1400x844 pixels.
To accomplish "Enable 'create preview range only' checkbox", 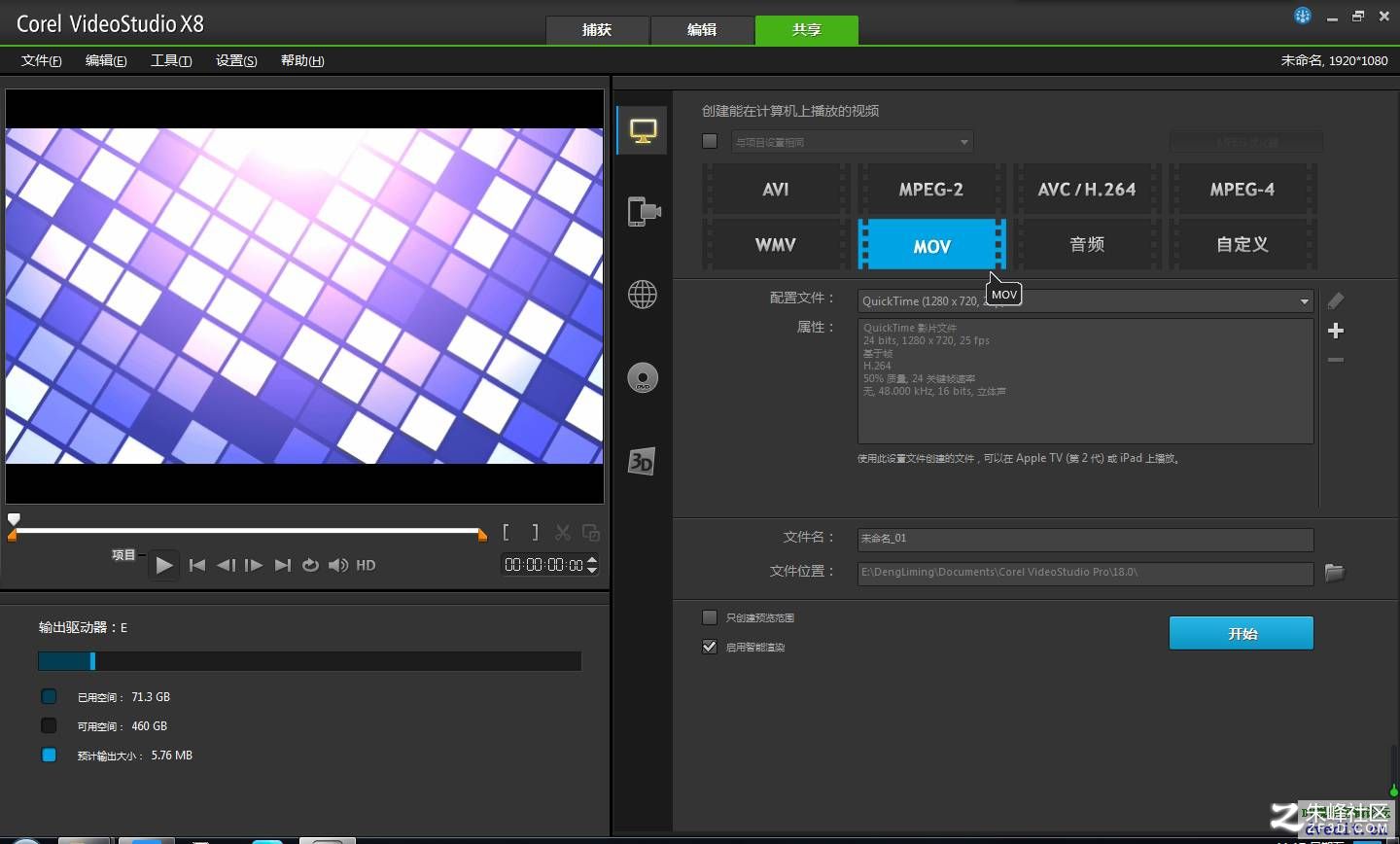I will click(710, 617).
